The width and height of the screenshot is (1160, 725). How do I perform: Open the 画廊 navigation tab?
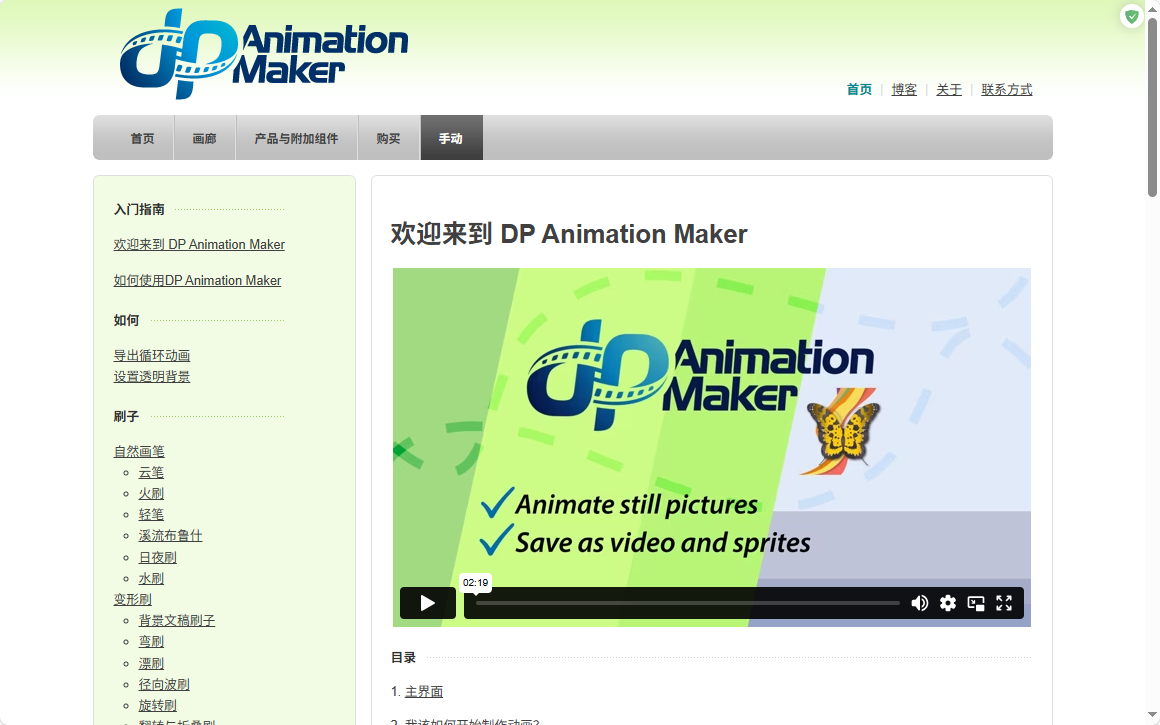point(204,139)
